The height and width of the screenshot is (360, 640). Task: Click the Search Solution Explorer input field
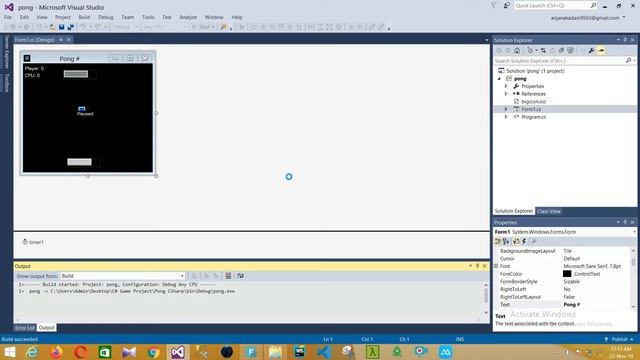click(559, 61)
